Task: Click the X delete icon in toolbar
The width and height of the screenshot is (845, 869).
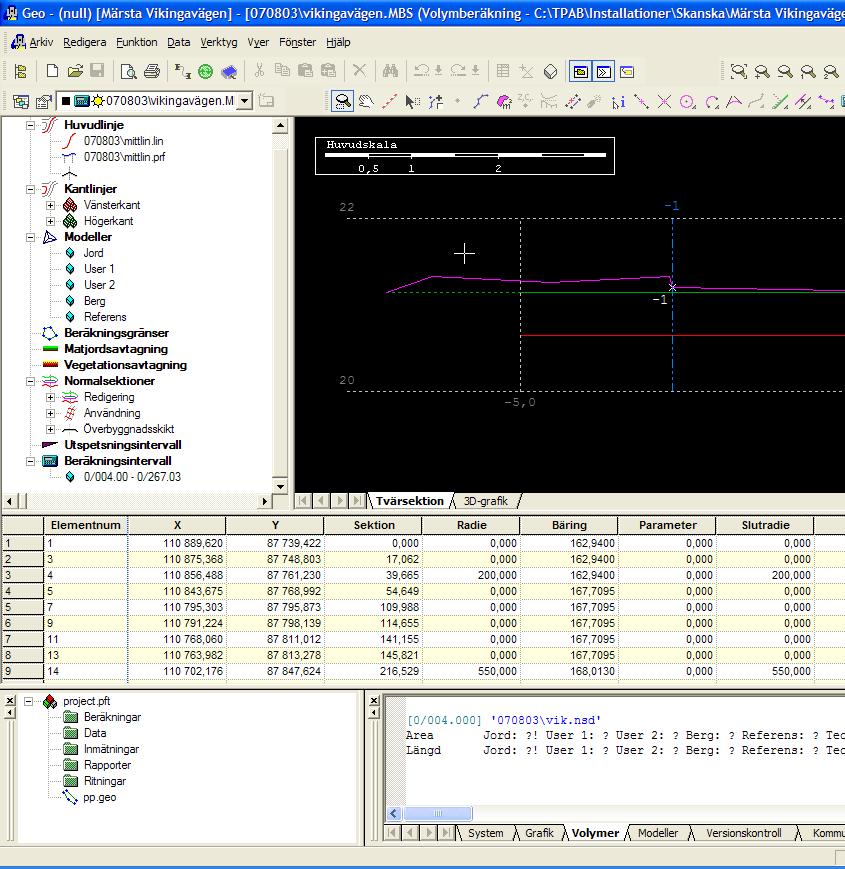Action: pyautogui.click(x=360, y=71)
